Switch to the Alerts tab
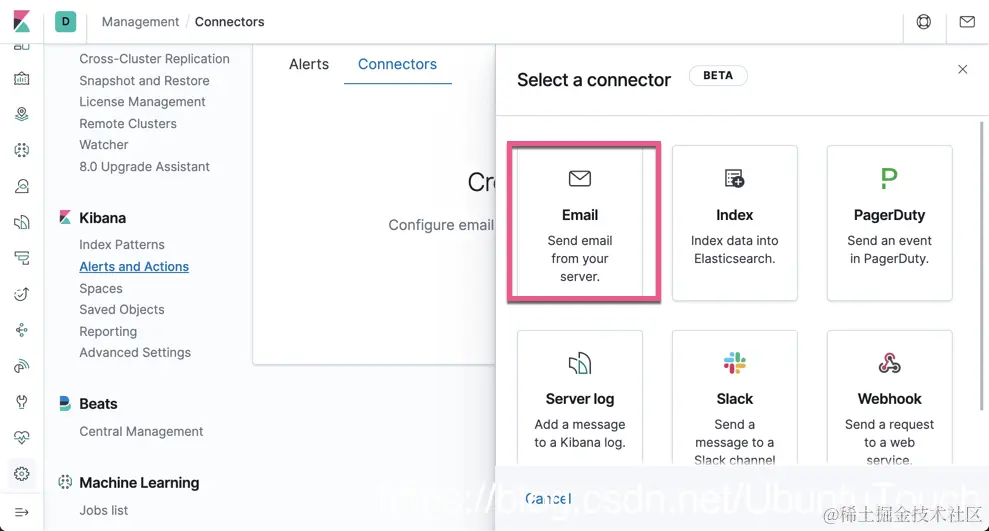Viewport: 989px width, 531px height. (x=309, y=64)
